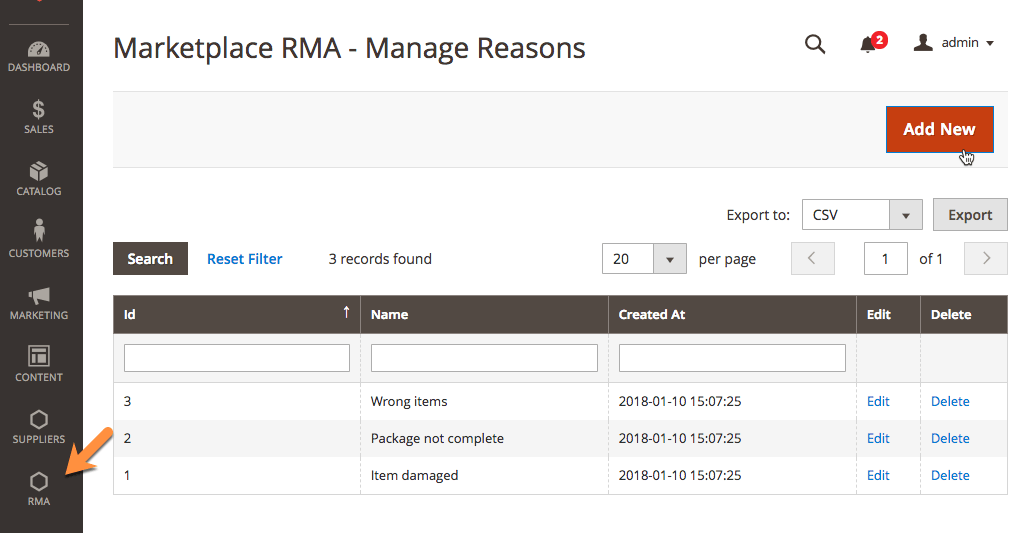Open the Suppliers hexagon icon
This screenshot has width=1026, height=533.
39,426
